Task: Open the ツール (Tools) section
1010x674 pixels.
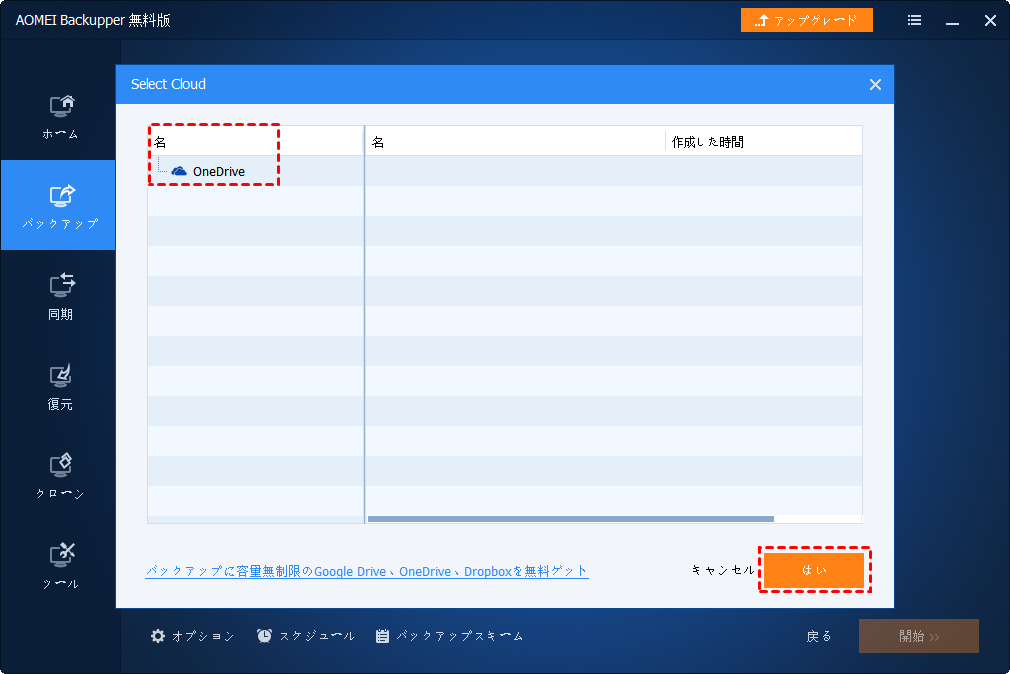Action: pos(60,566)
